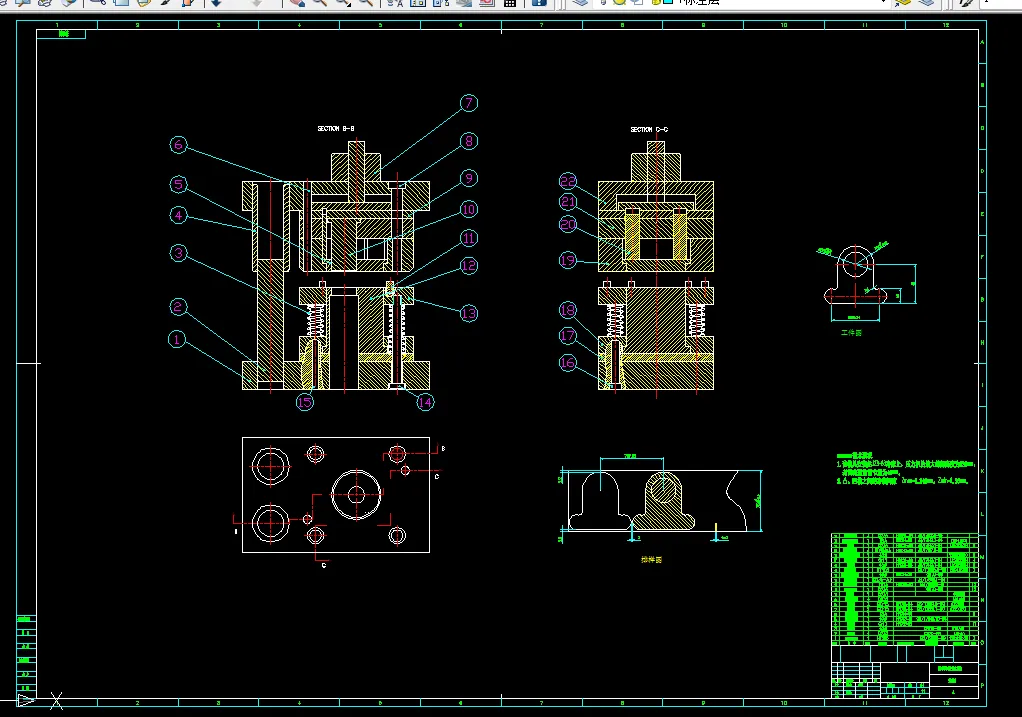Viewport: 1022px width, 717px height.
Task: Open the Properties palette icon
Action: 395,3
